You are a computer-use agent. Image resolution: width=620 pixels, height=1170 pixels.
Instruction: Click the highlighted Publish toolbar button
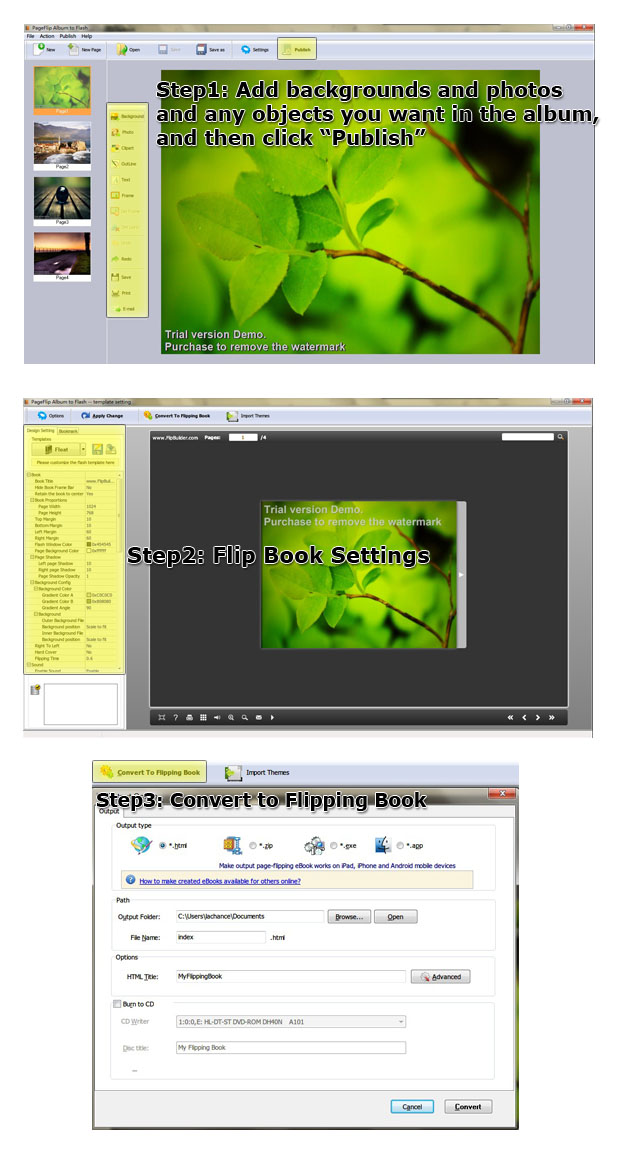[297, 49]
